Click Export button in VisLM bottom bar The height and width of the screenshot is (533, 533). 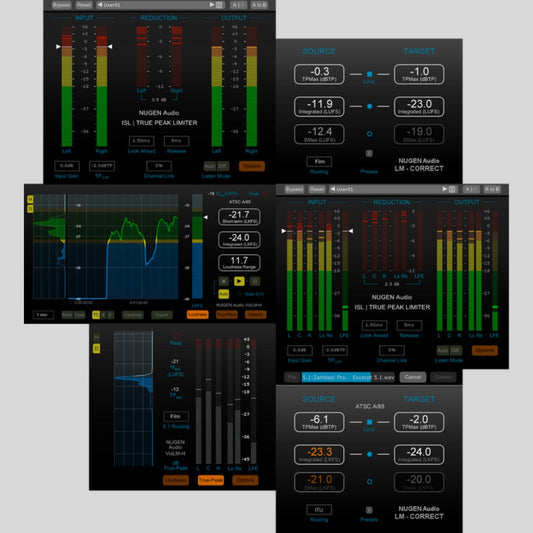[161, 315]
